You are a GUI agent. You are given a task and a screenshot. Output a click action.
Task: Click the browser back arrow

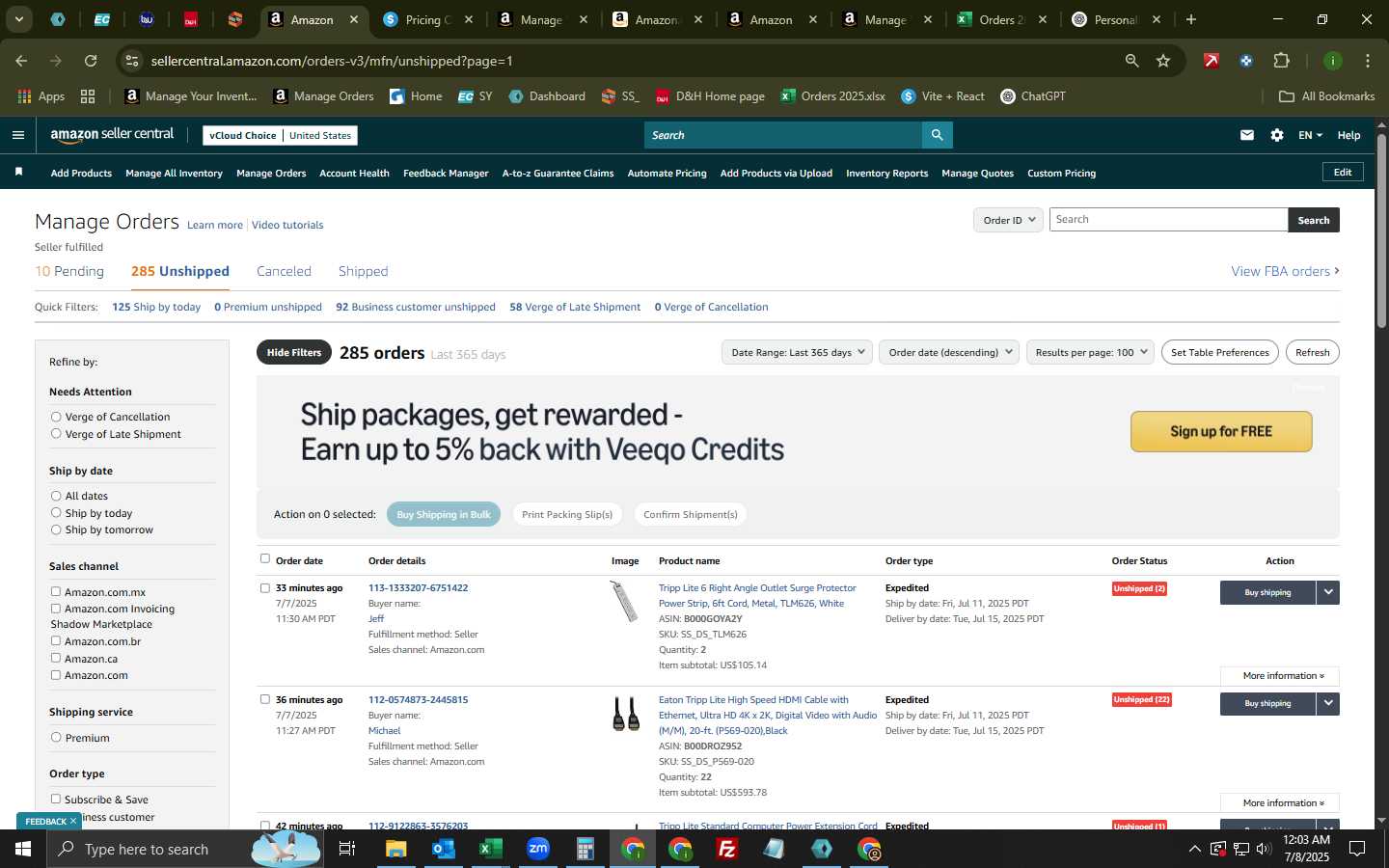[21, 61]
